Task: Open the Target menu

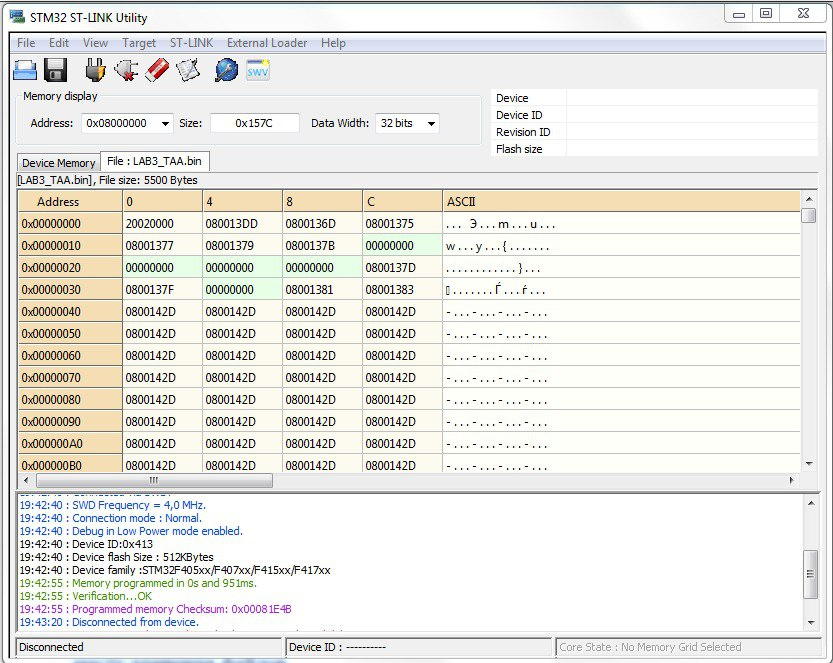Action: pos(139,42)
